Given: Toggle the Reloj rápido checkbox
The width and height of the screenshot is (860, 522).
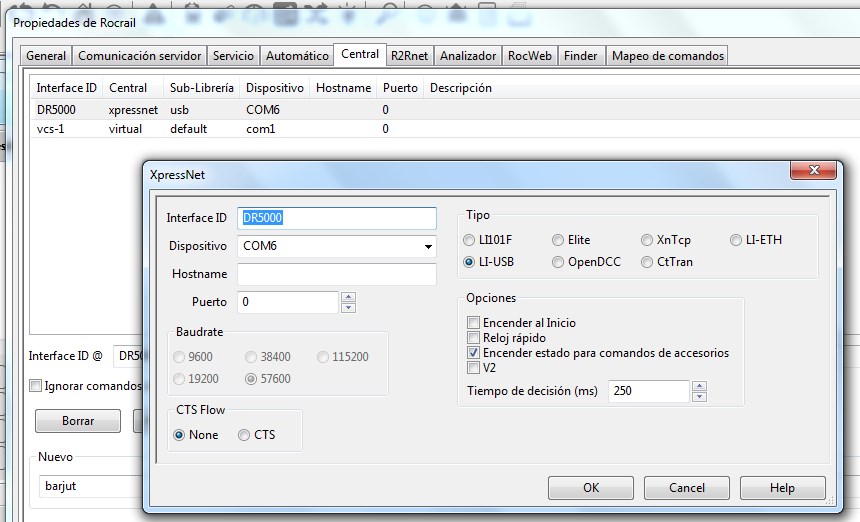Looking at the screenshot, I should [473, 337].
